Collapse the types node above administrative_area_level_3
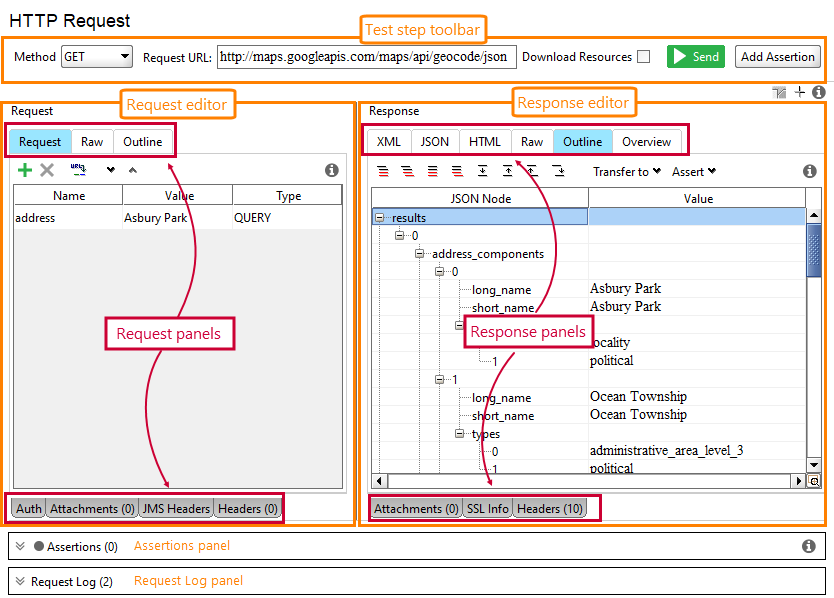This screenshot has height=598, width=834. click(x=460, y=434)
